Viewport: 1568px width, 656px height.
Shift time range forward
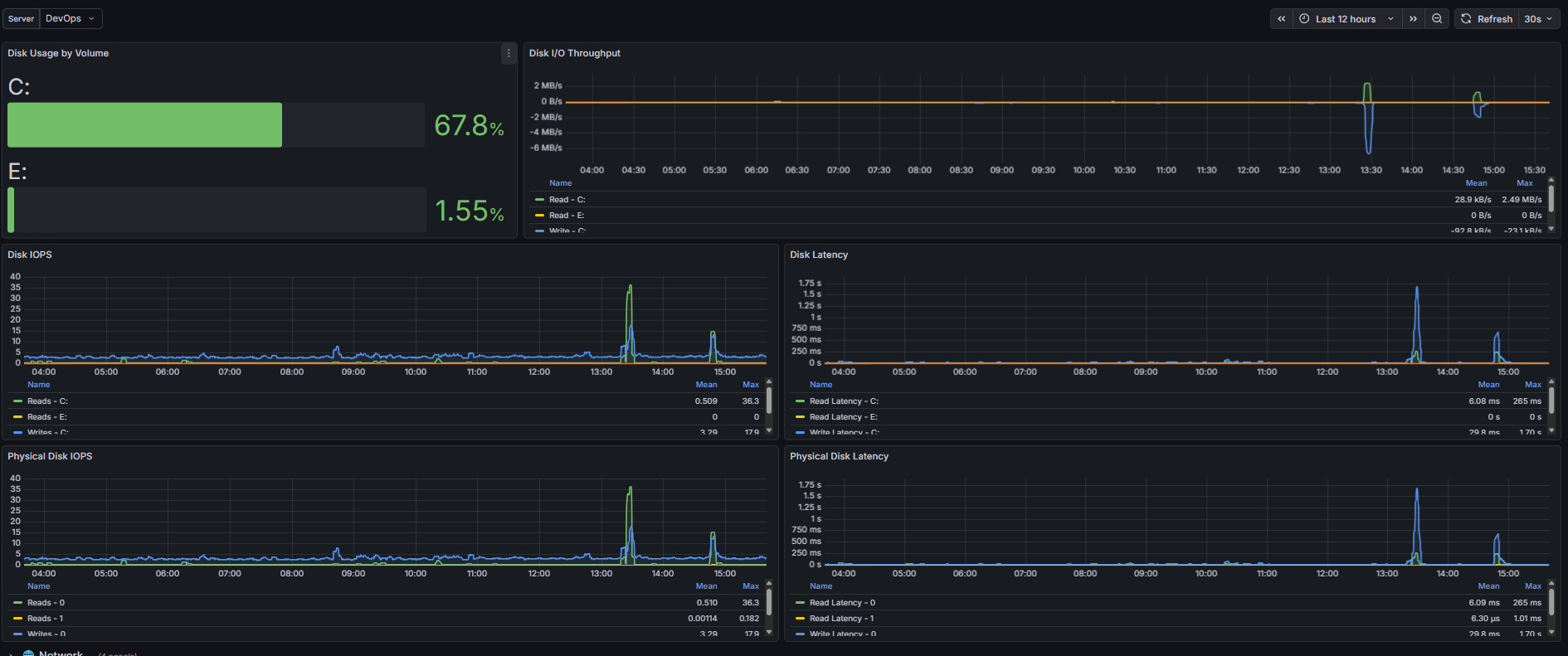pyautogui.click(x=1413, y=19)
